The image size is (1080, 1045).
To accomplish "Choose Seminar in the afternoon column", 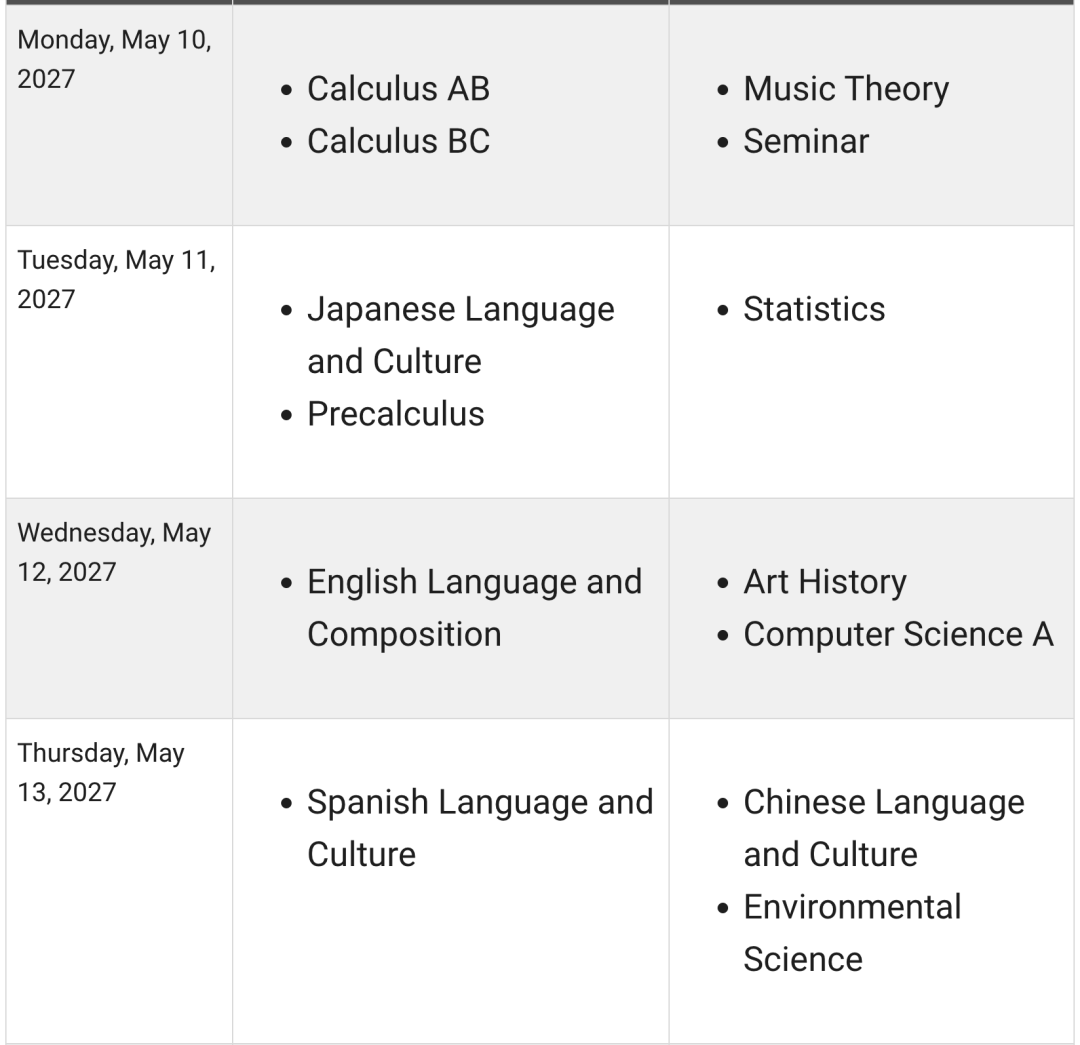I will [806, 141].
